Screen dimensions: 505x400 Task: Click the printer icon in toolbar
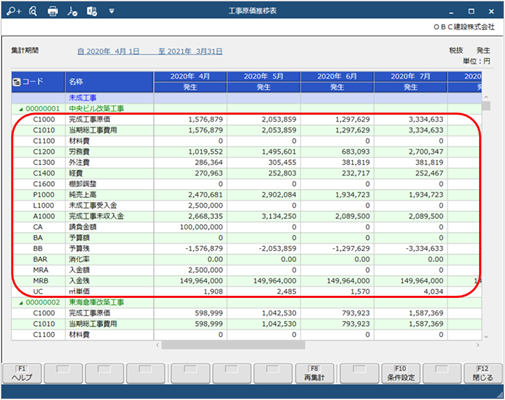click(53, 11)
